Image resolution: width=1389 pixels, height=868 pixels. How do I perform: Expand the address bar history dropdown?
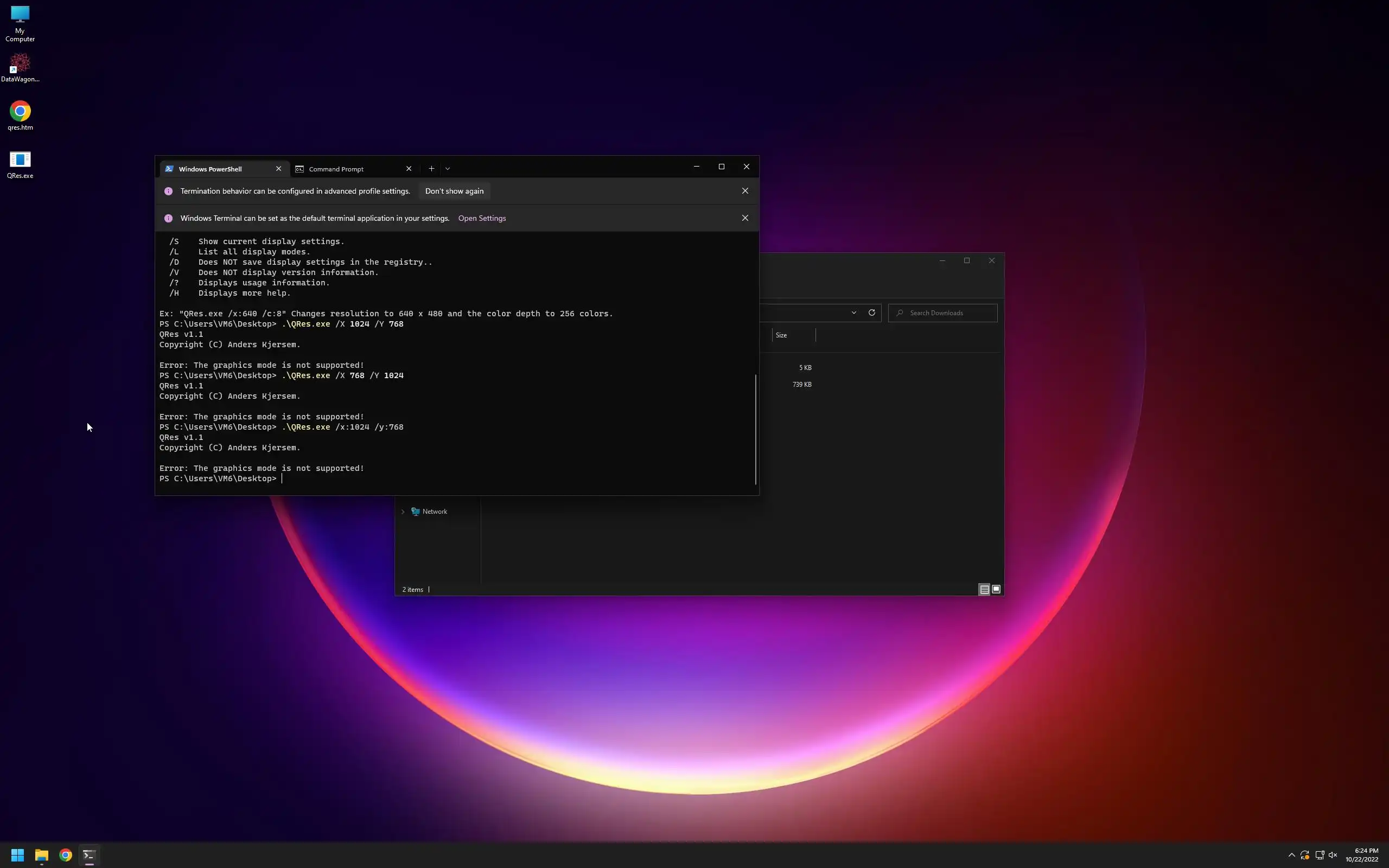[x=853, y=313]
